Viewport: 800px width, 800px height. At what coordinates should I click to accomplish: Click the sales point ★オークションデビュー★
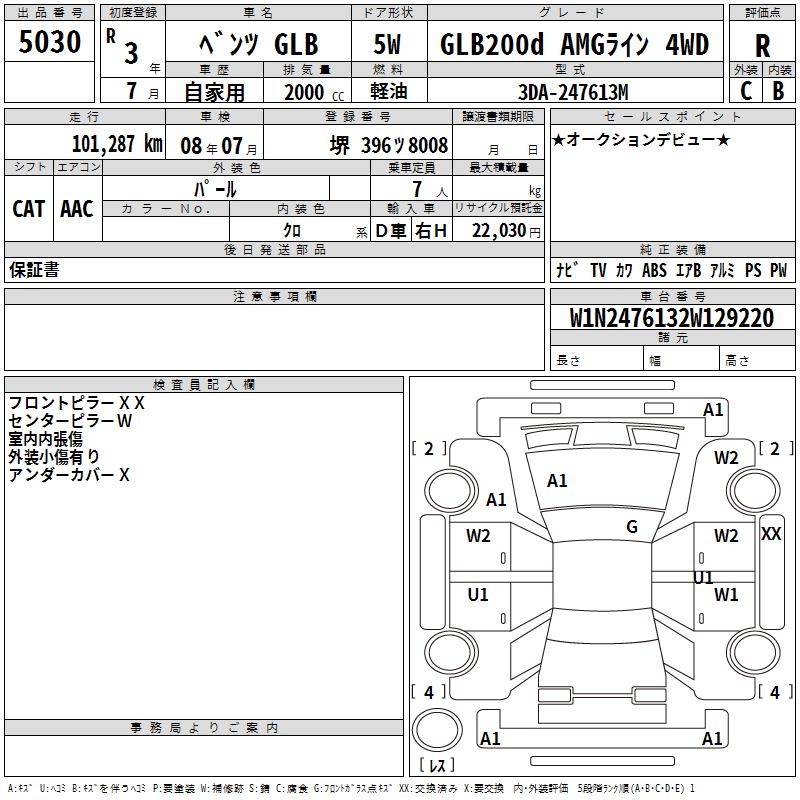tap(641, 139)
